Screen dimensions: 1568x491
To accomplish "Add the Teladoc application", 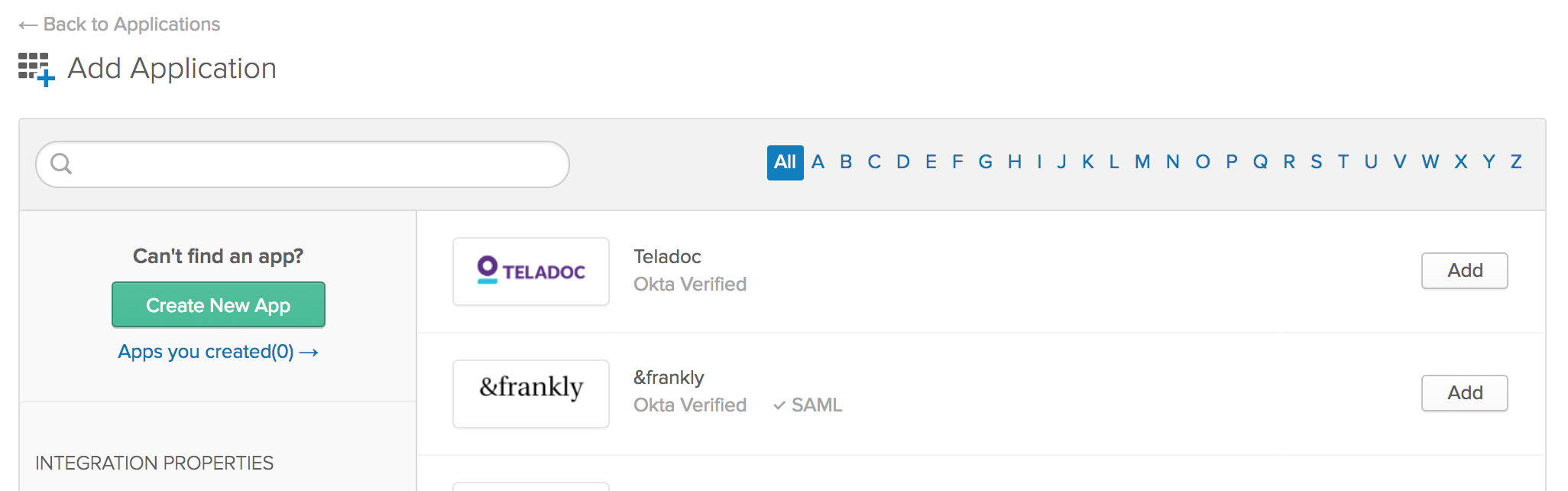I will coord(1464,271).
